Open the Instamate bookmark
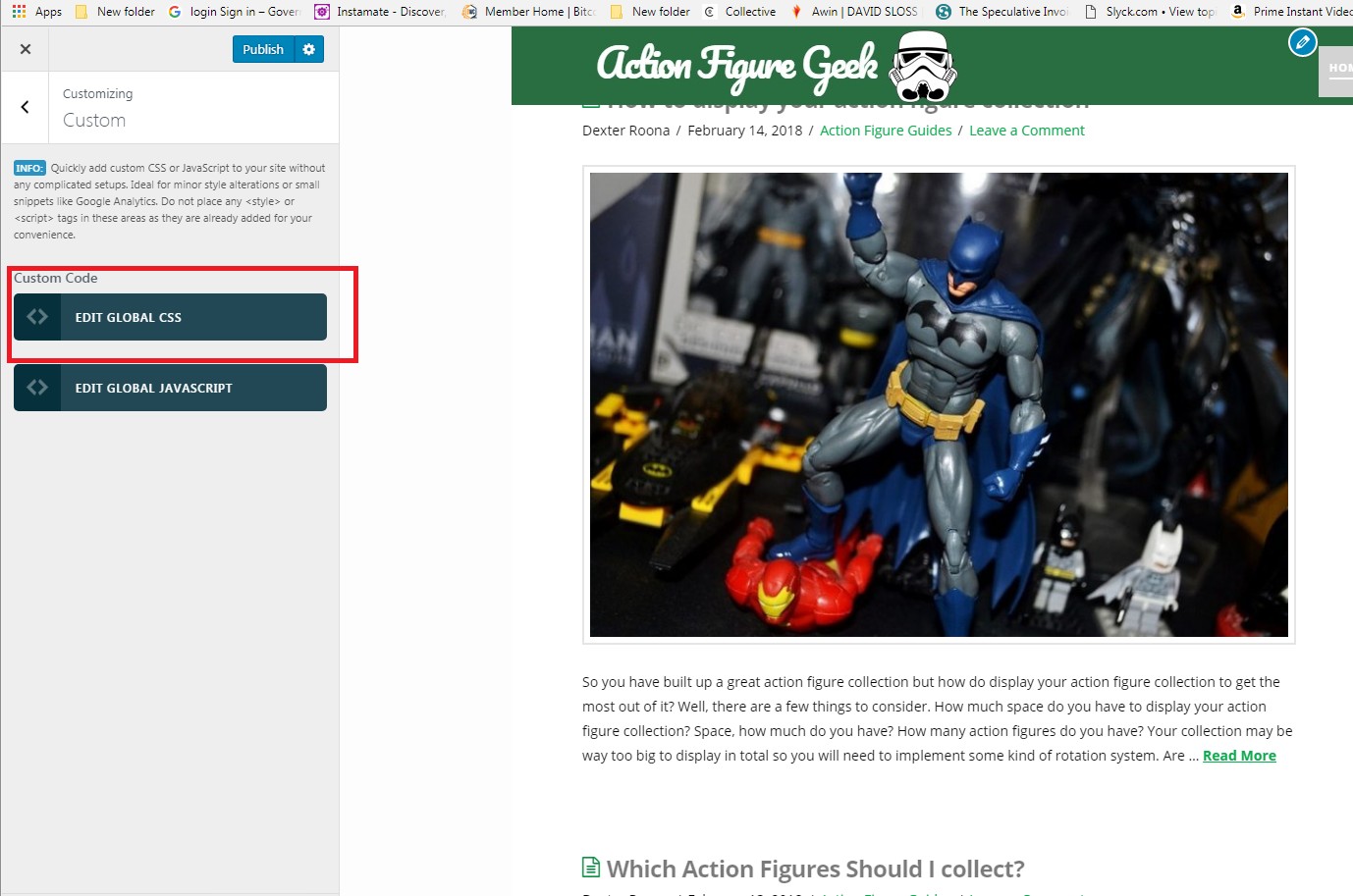 [x=380, y=12]
